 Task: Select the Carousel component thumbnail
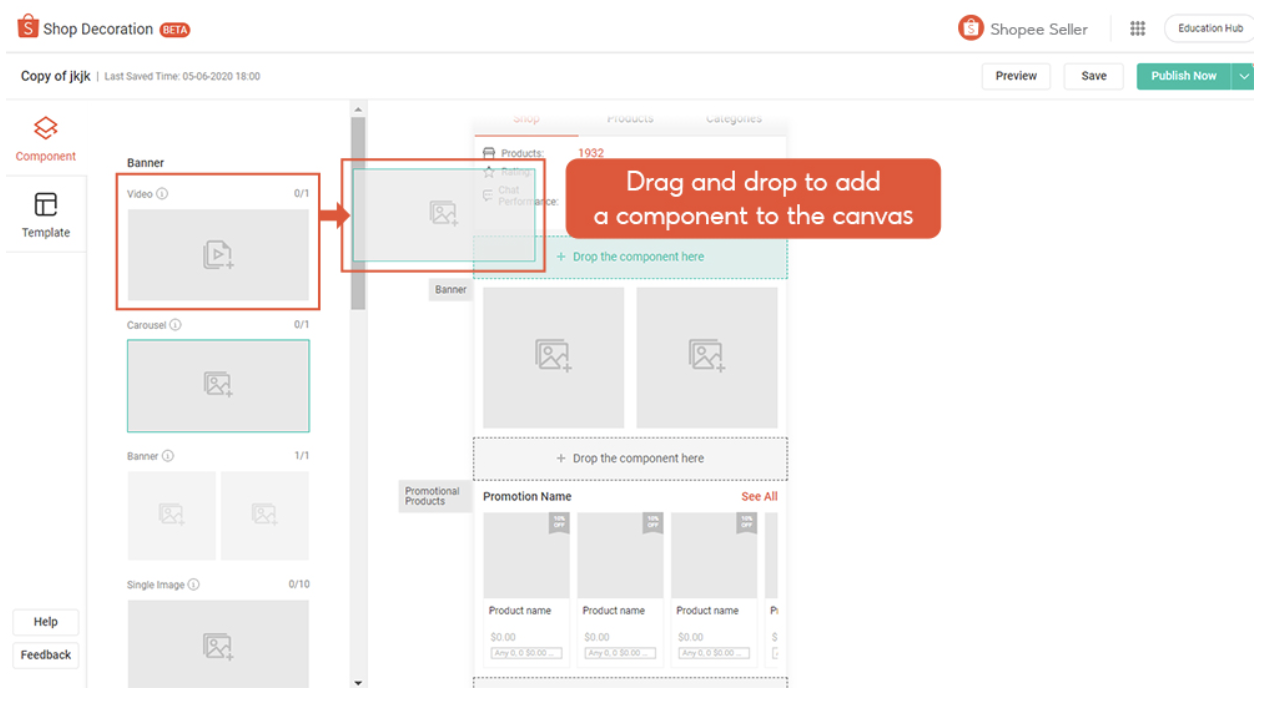point(218,386)
